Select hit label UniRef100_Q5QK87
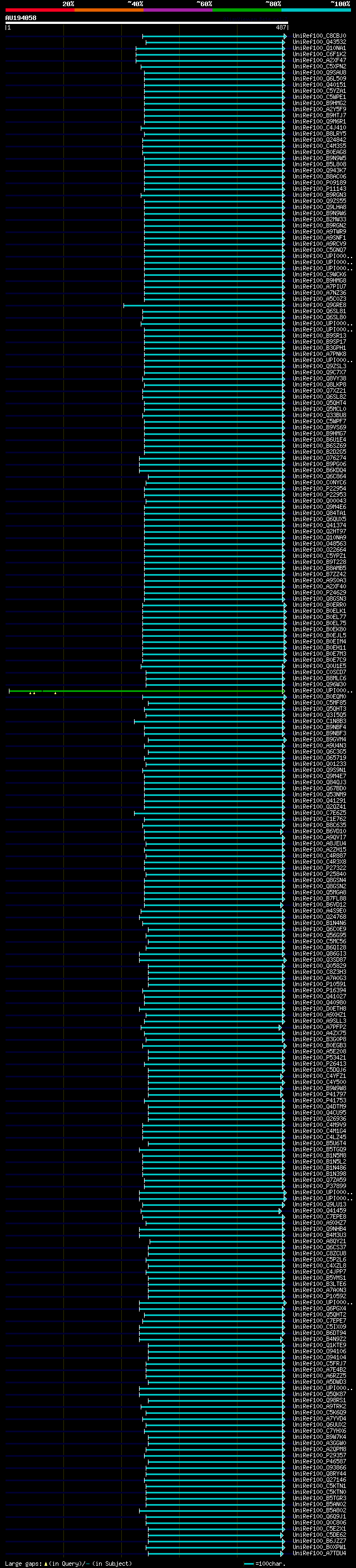Image resolution: width=356 pixels, height=1568 pixels. tap(319, 1394)
